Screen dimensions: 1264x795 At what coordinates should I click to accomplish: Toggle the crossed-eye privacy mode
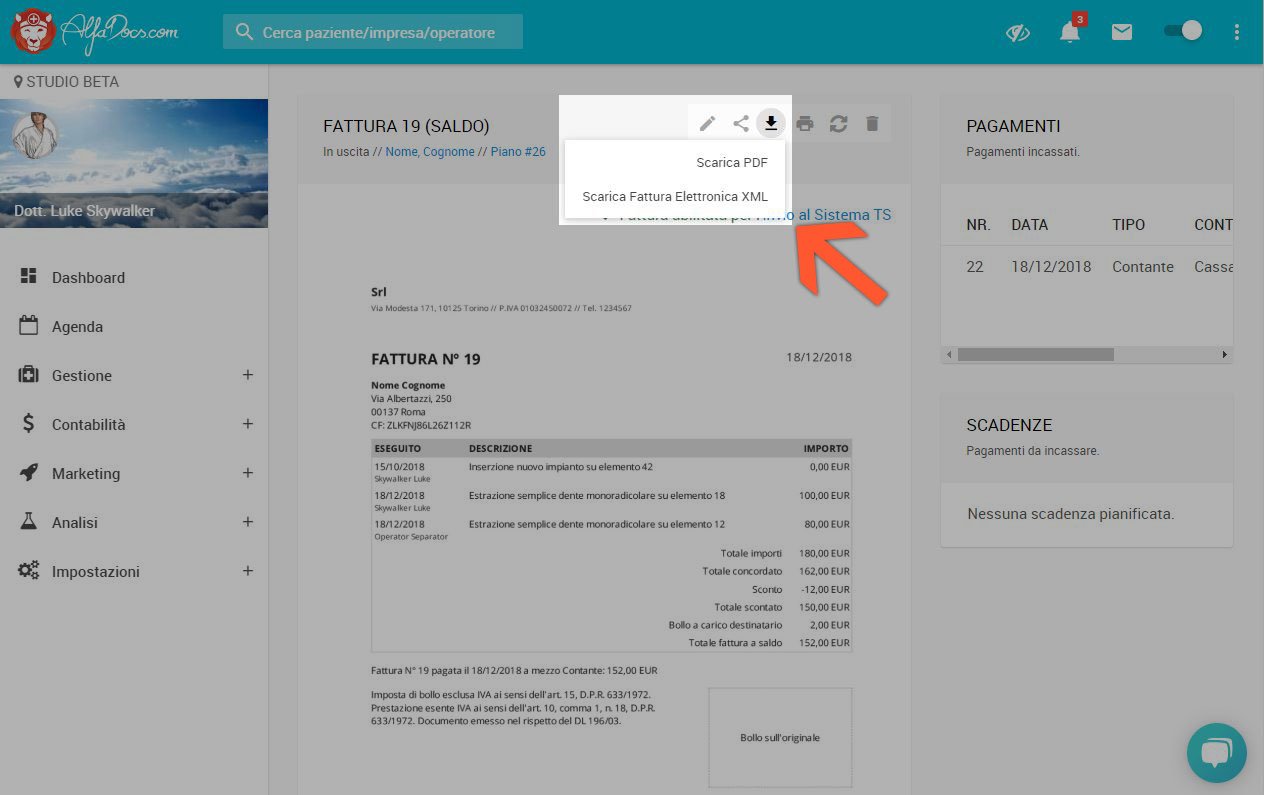[x=1018, y=32]
